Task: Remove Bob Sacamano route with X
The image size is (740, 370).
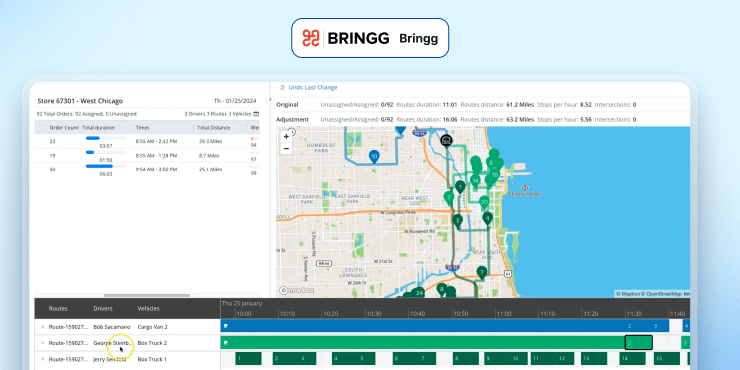Action: tap(42, 327)
